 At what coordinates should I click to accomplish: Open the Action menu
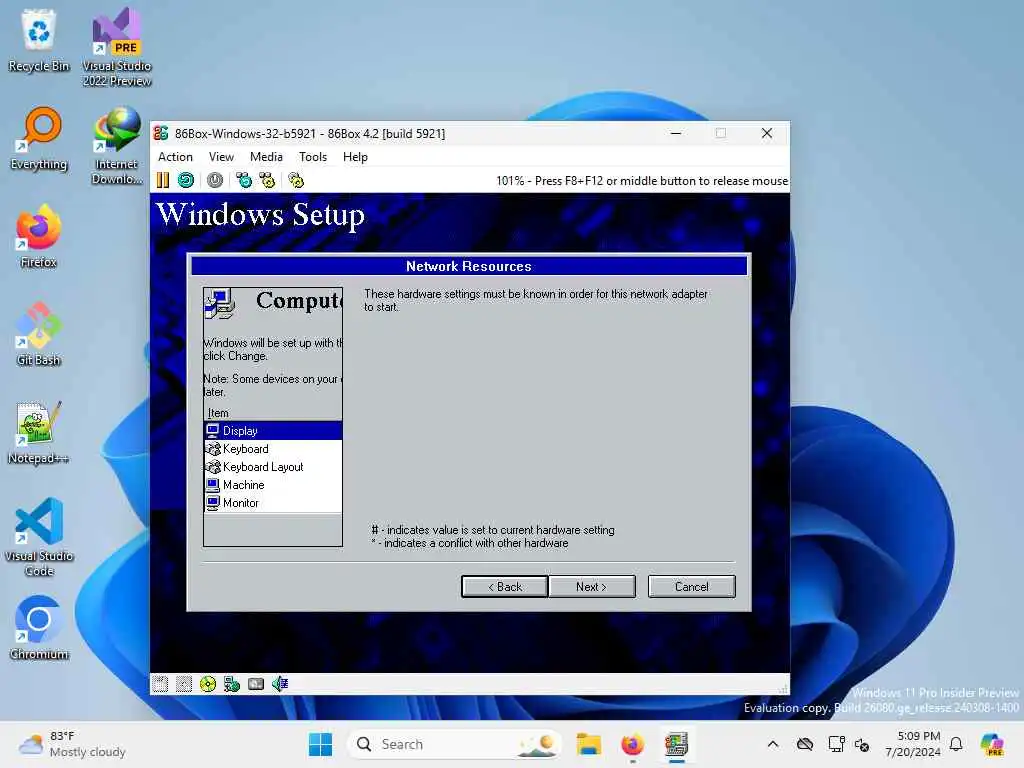click(175, 157)
